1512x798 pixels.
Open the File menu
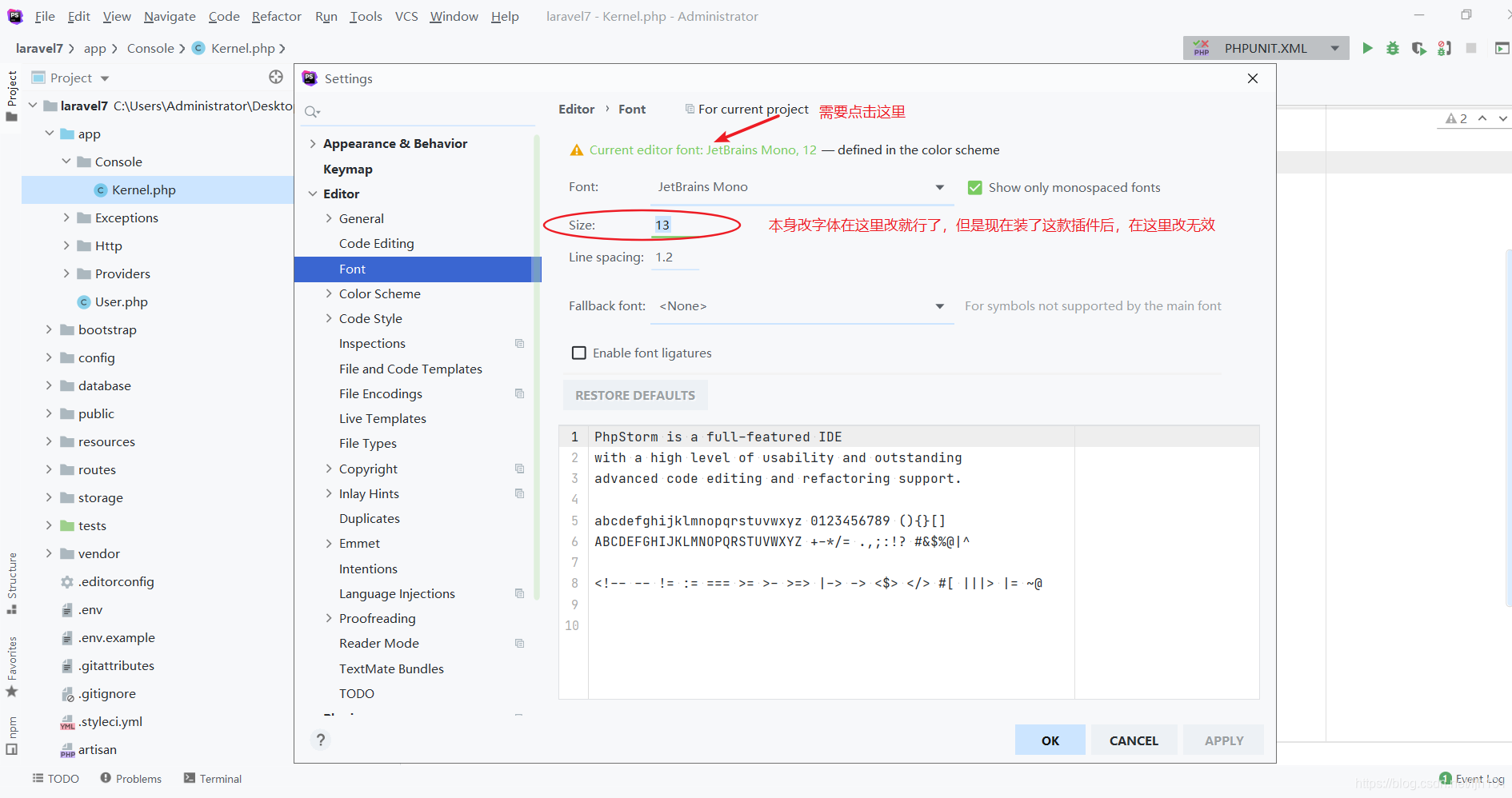[45, 16]
